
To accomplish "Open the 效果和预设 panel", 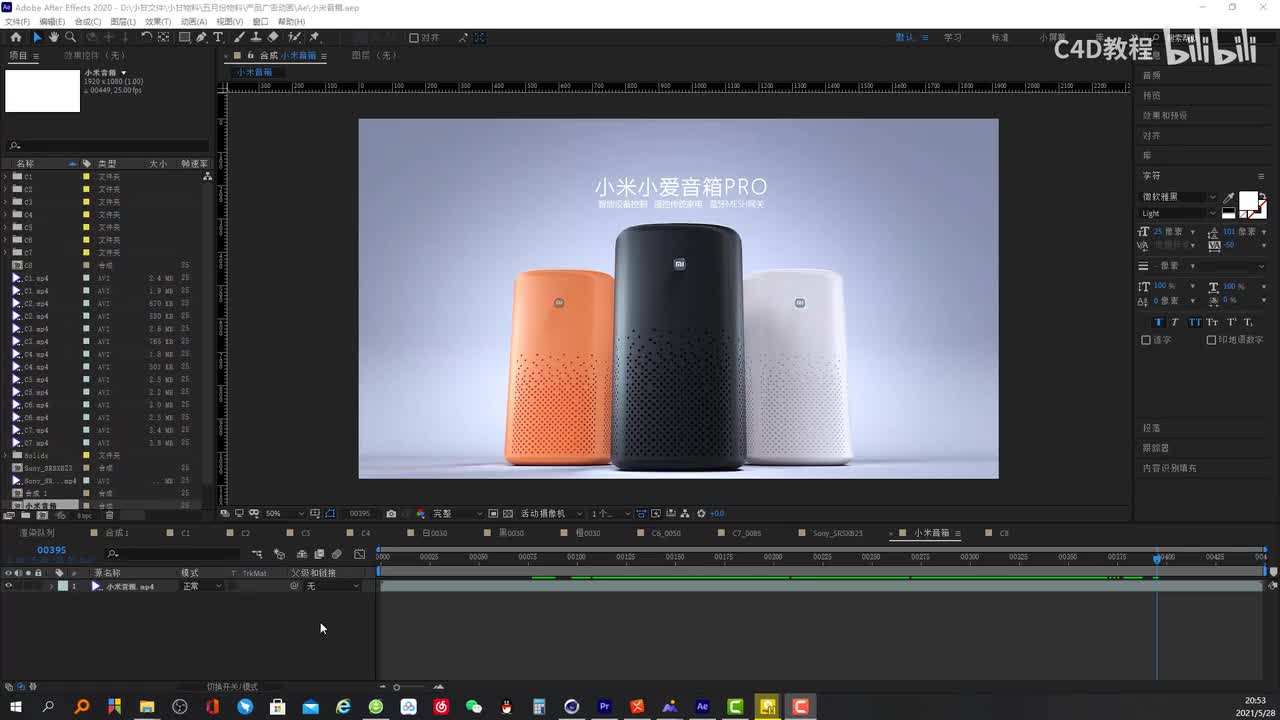I will pos(1165,115).
